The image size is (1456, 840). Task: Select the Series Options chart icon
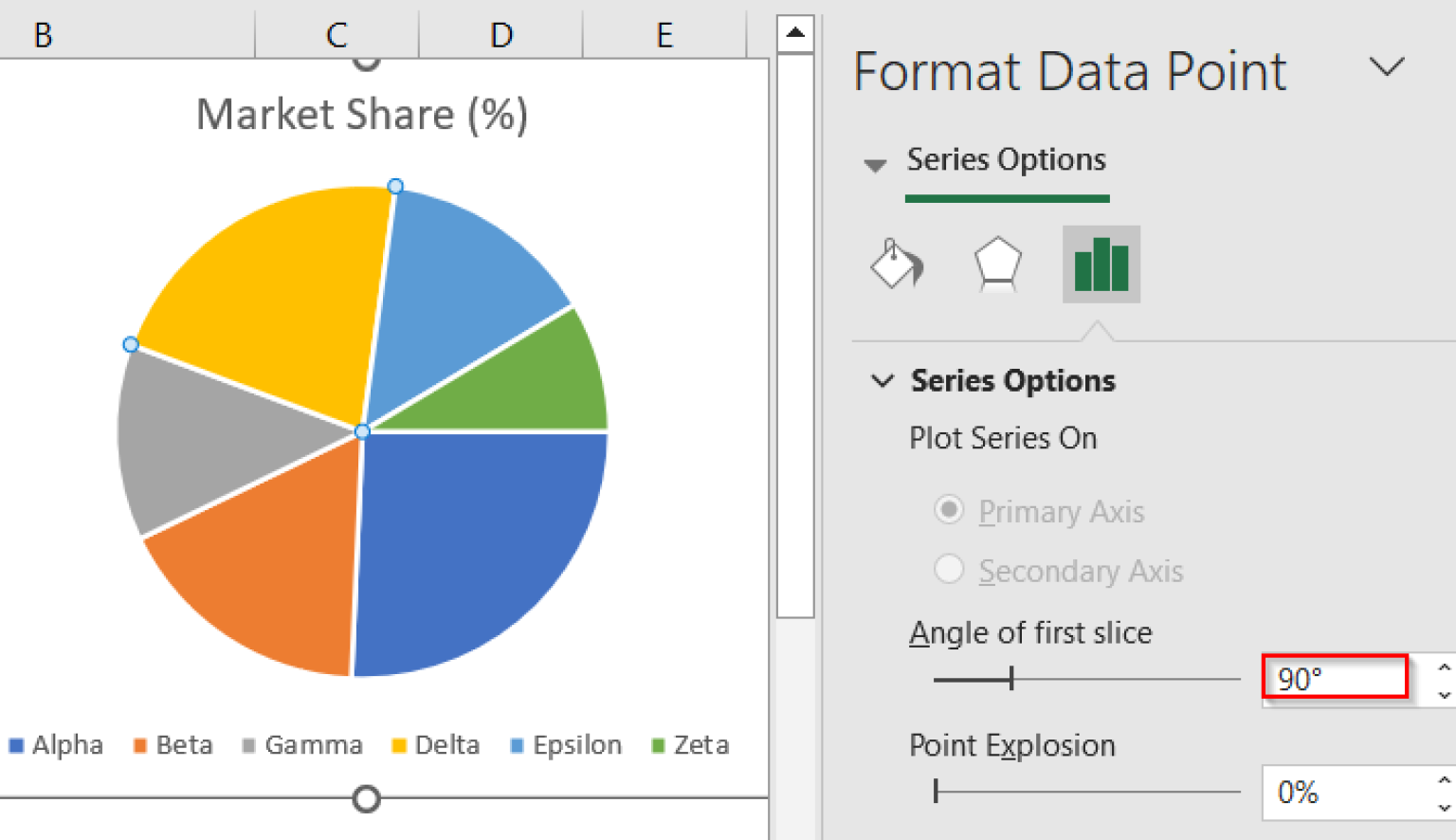click(x=1101, y=265)
